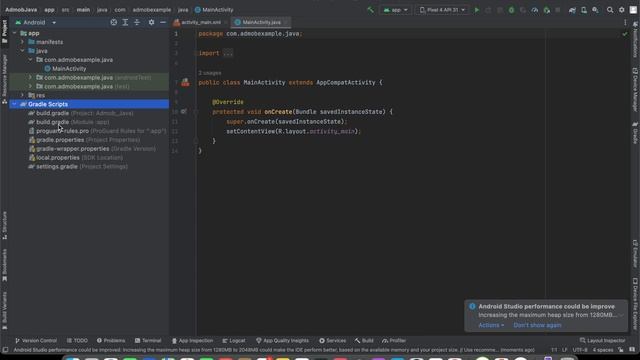
Task: Click Collapse All in Project panel
Action: click(137, 22)
